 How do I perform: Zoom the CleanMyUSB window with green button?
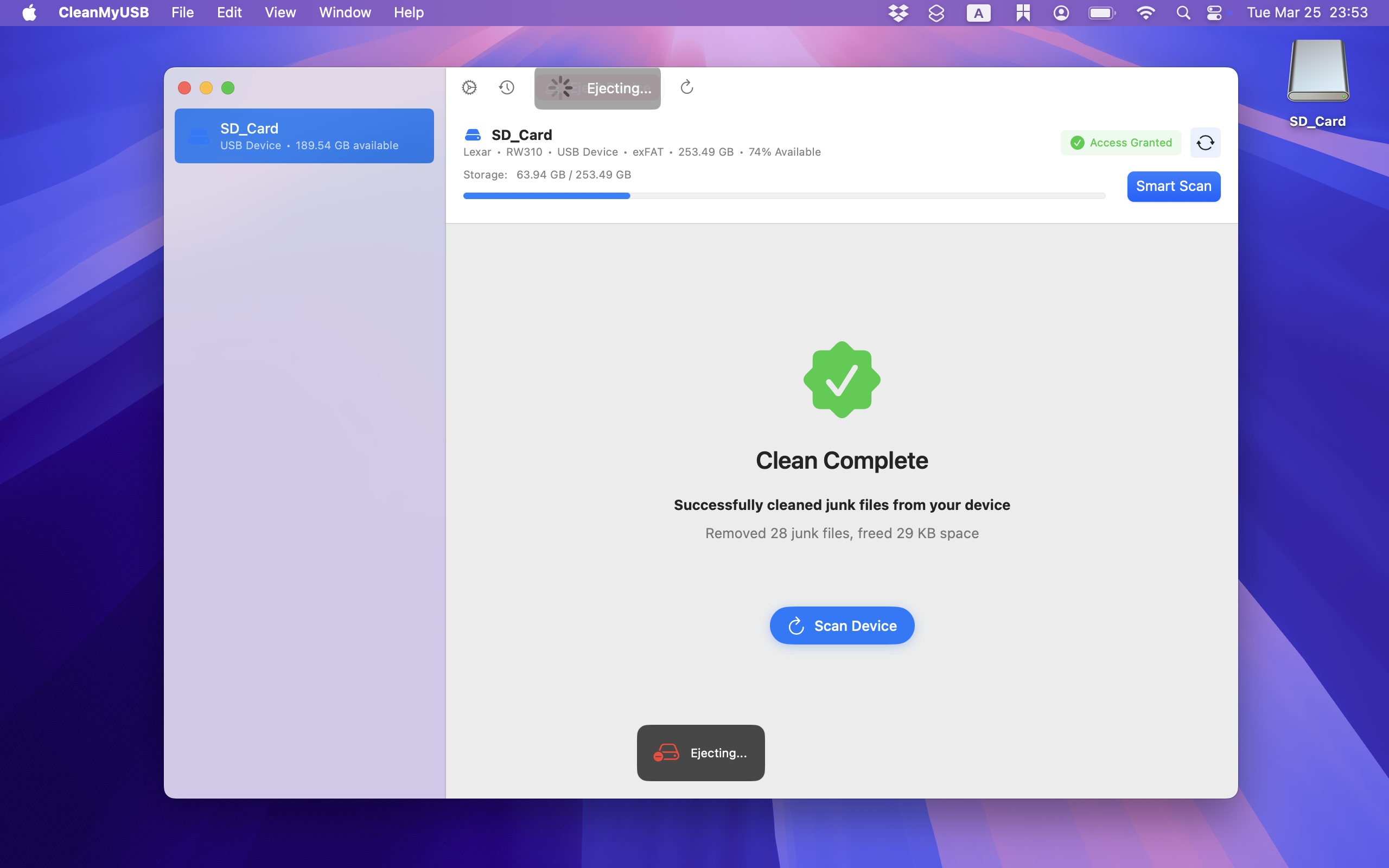click(228, 88)
